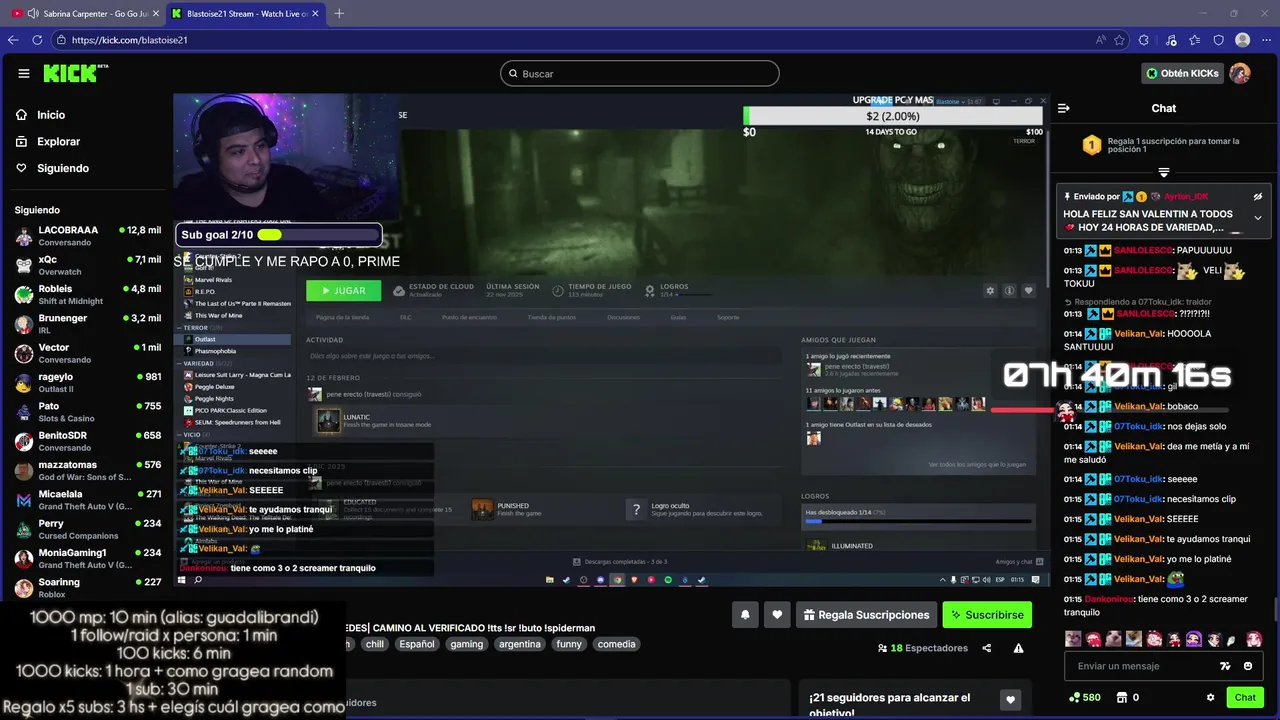This screenshot has width=1280, height=720.
Task: Click the Obtén KICKs button
Action: click(1183, 73)
